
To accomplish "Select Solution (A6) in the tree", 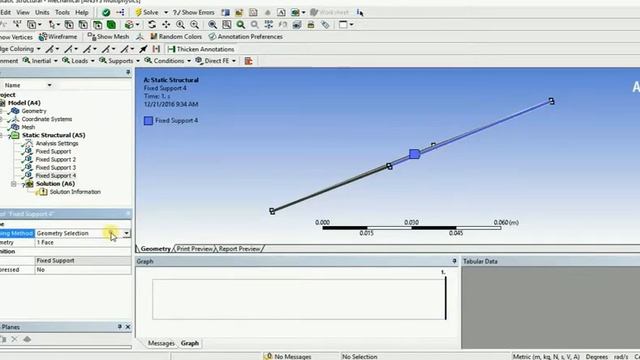I will [x=55, y=184].
